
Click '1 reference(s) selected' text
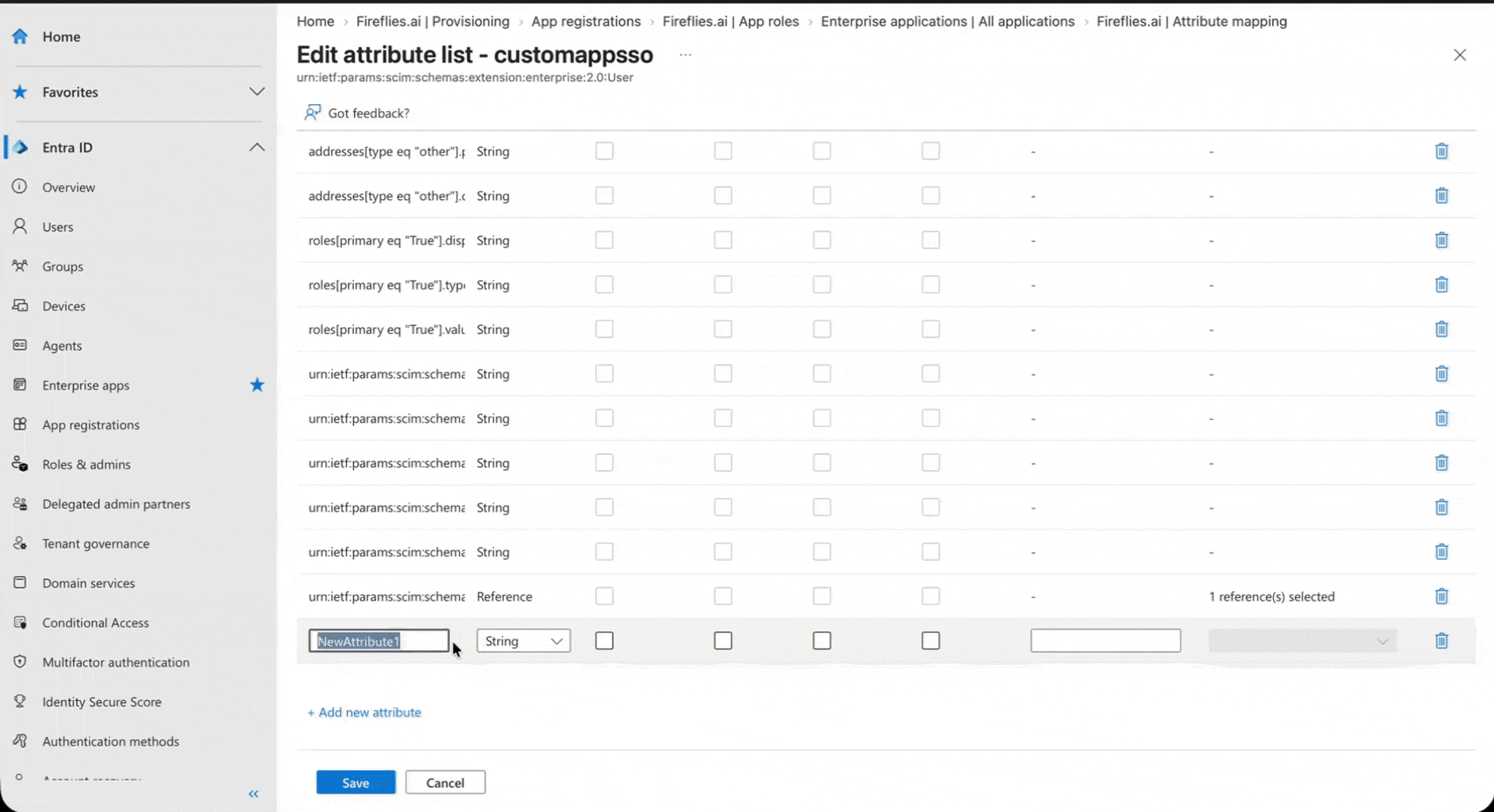tap(1271, 597)
